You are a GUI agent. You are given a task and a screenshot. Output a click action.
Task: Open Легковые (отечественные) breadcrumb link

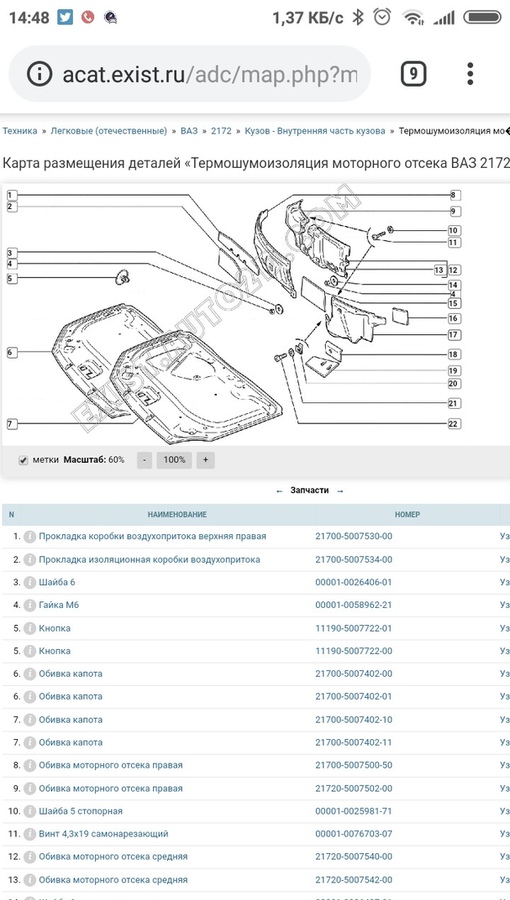[109, 131]
